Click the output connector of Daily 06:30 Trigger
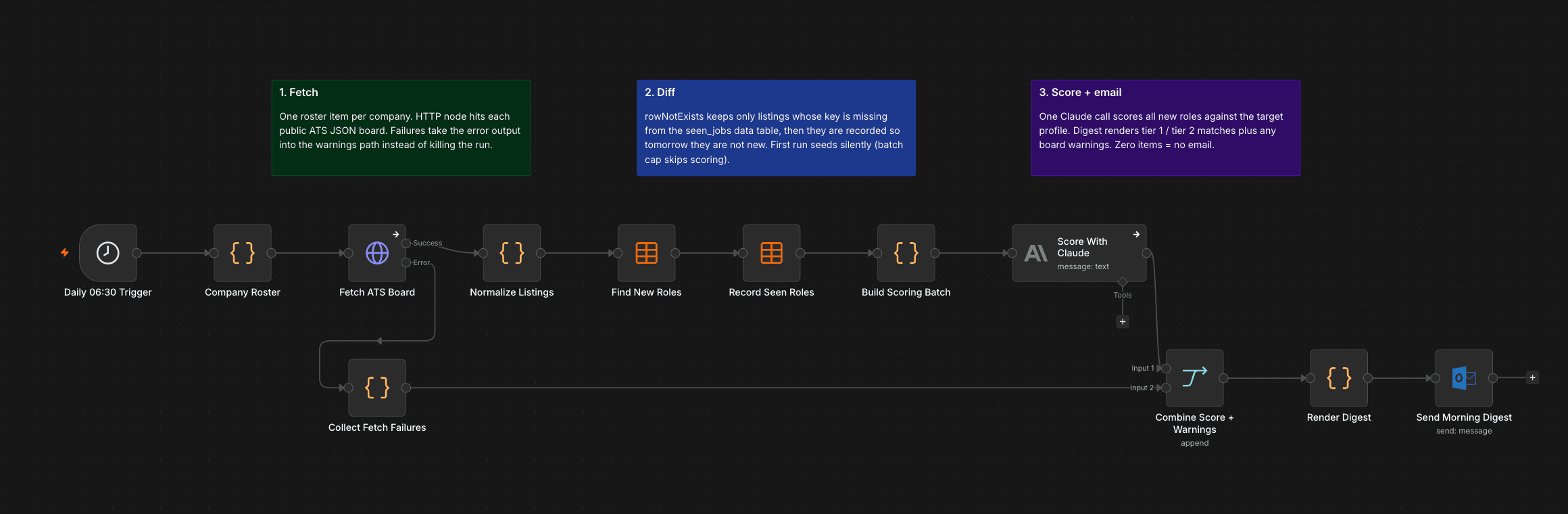This screenshot has width=1568, height=514. tap(137, 253)
